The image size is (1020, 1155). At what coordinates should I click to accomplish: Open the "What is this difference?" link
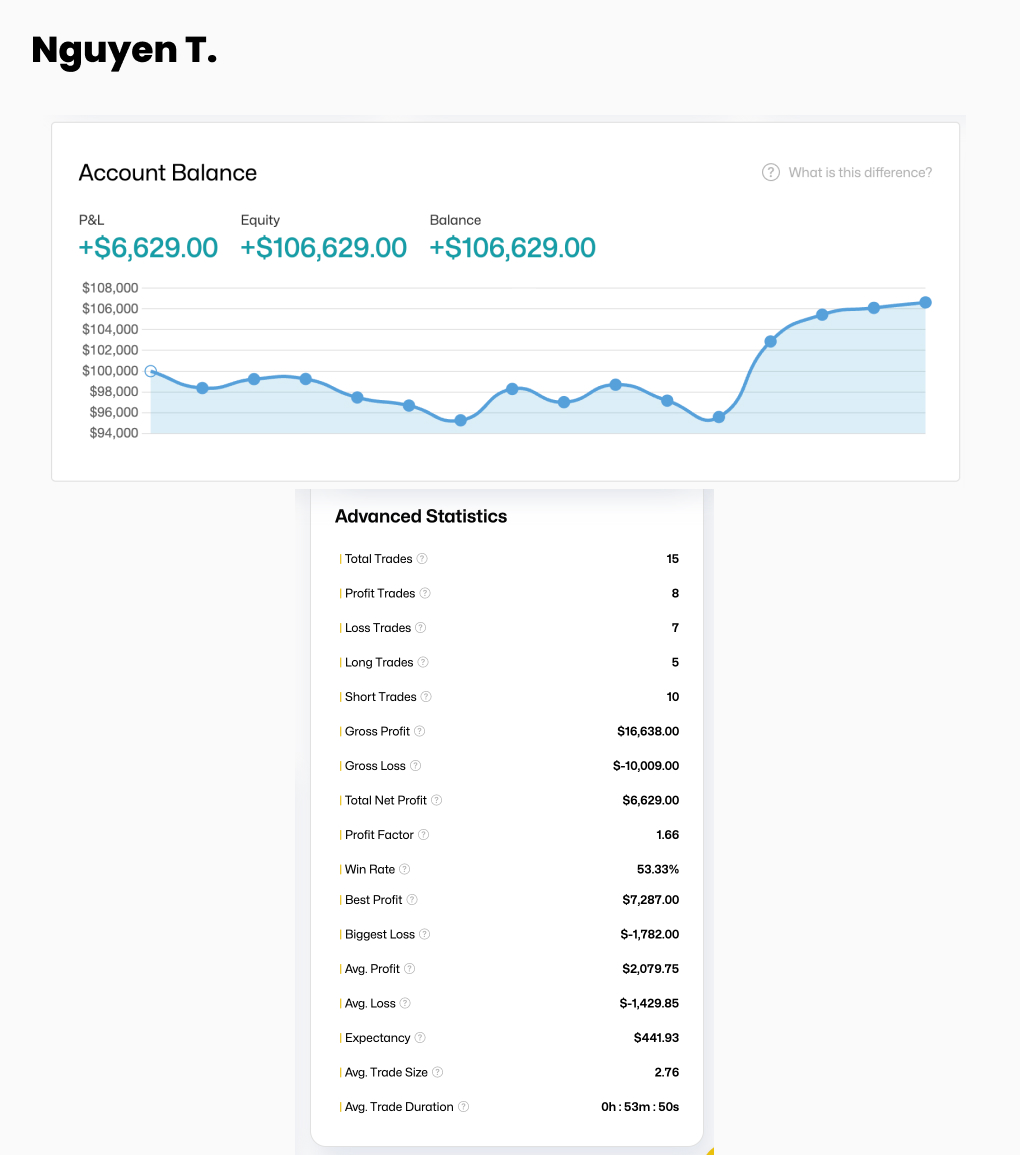pyautogui.click(x=860, y=172)
